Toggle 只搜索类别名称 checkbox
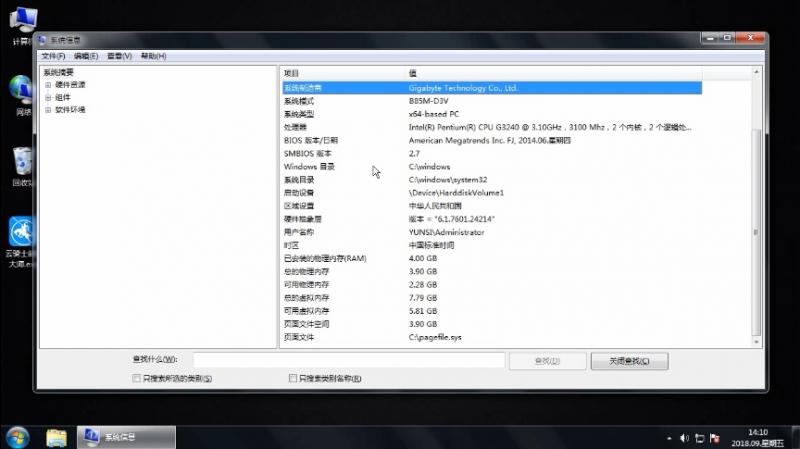The height and width of the screenshot is (449, 800). 293,378
